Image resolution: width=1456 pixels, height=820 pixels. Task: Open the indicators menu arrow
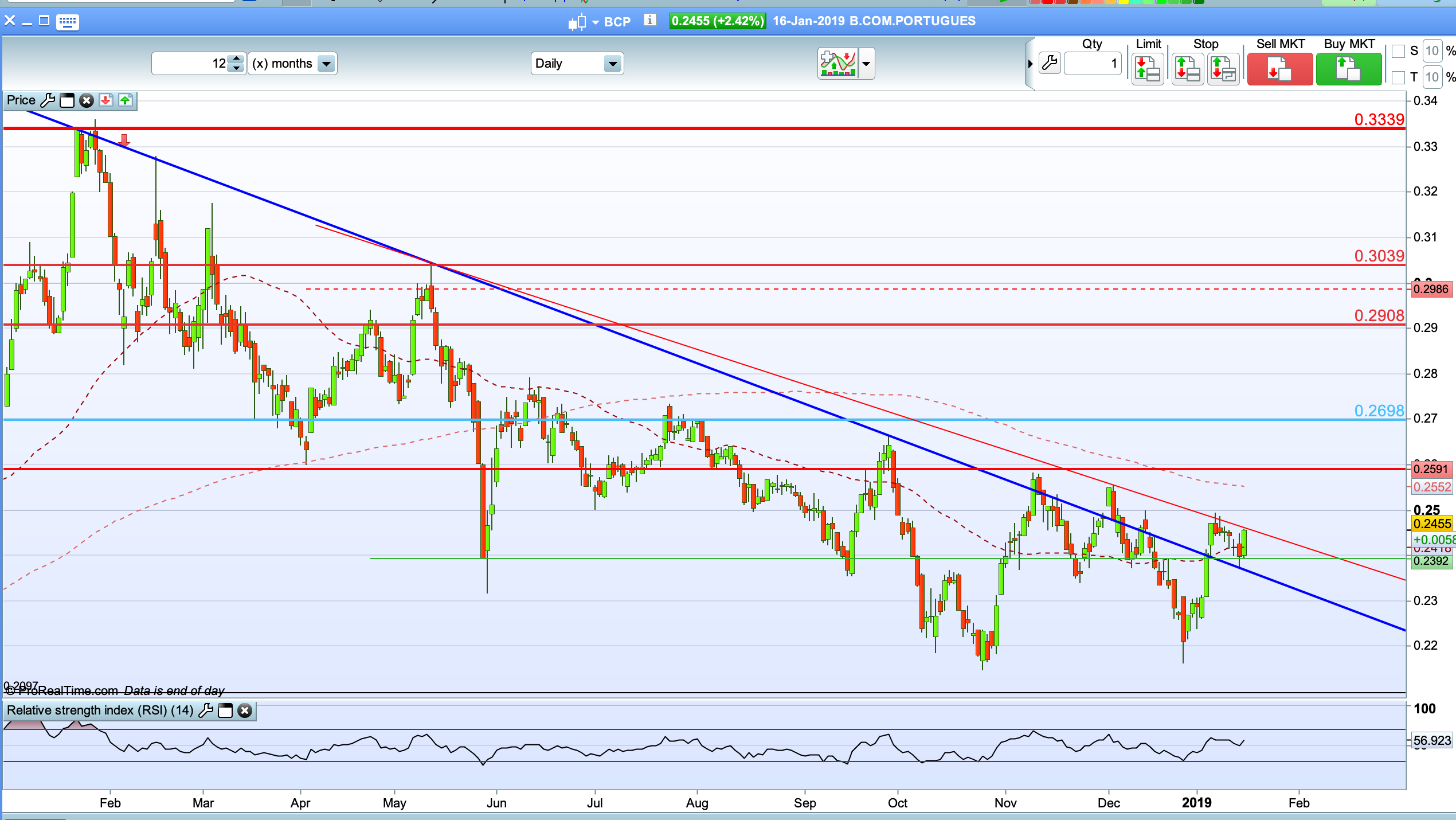[866, 64]
